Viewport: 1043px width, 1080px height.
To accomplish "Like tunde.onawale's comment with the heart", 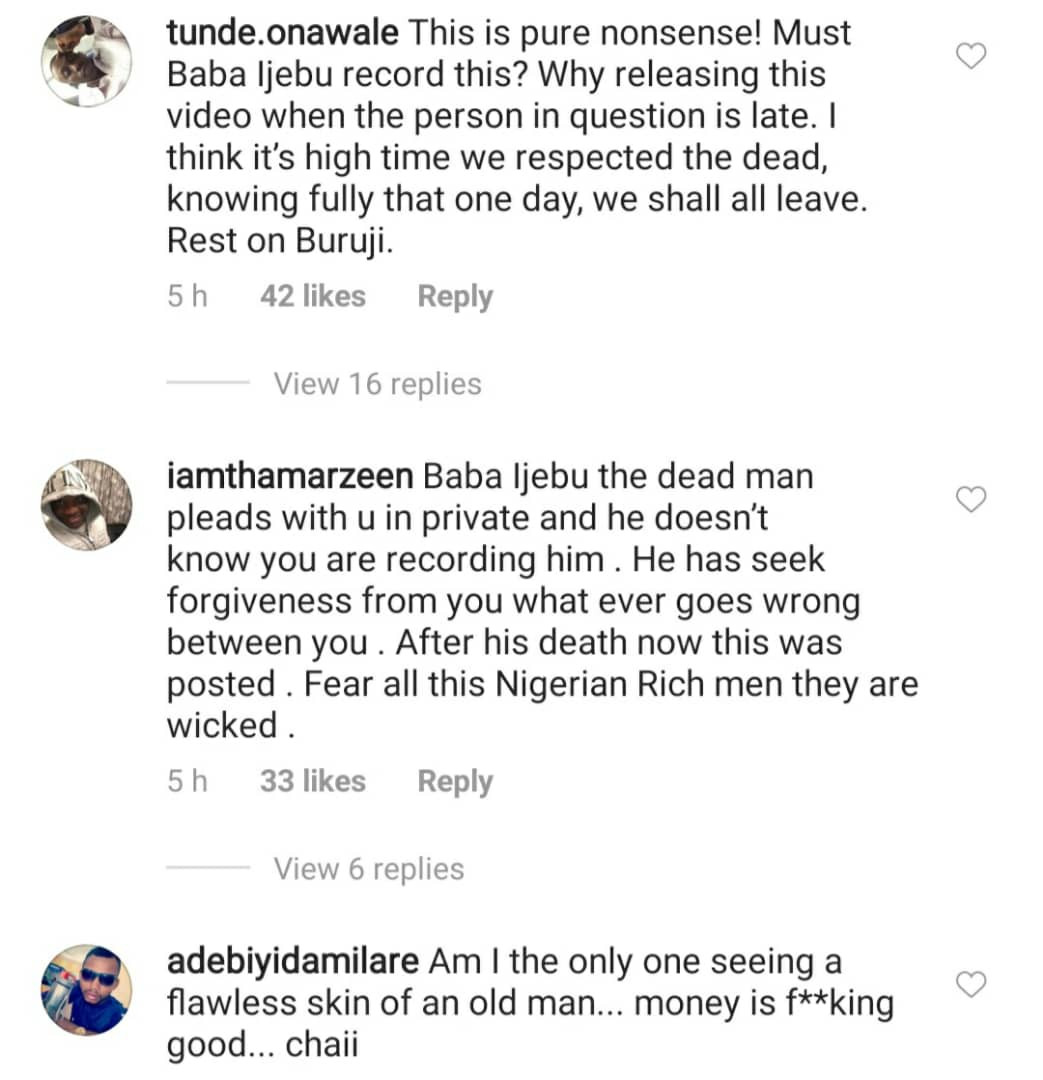I will coord(971,57).
